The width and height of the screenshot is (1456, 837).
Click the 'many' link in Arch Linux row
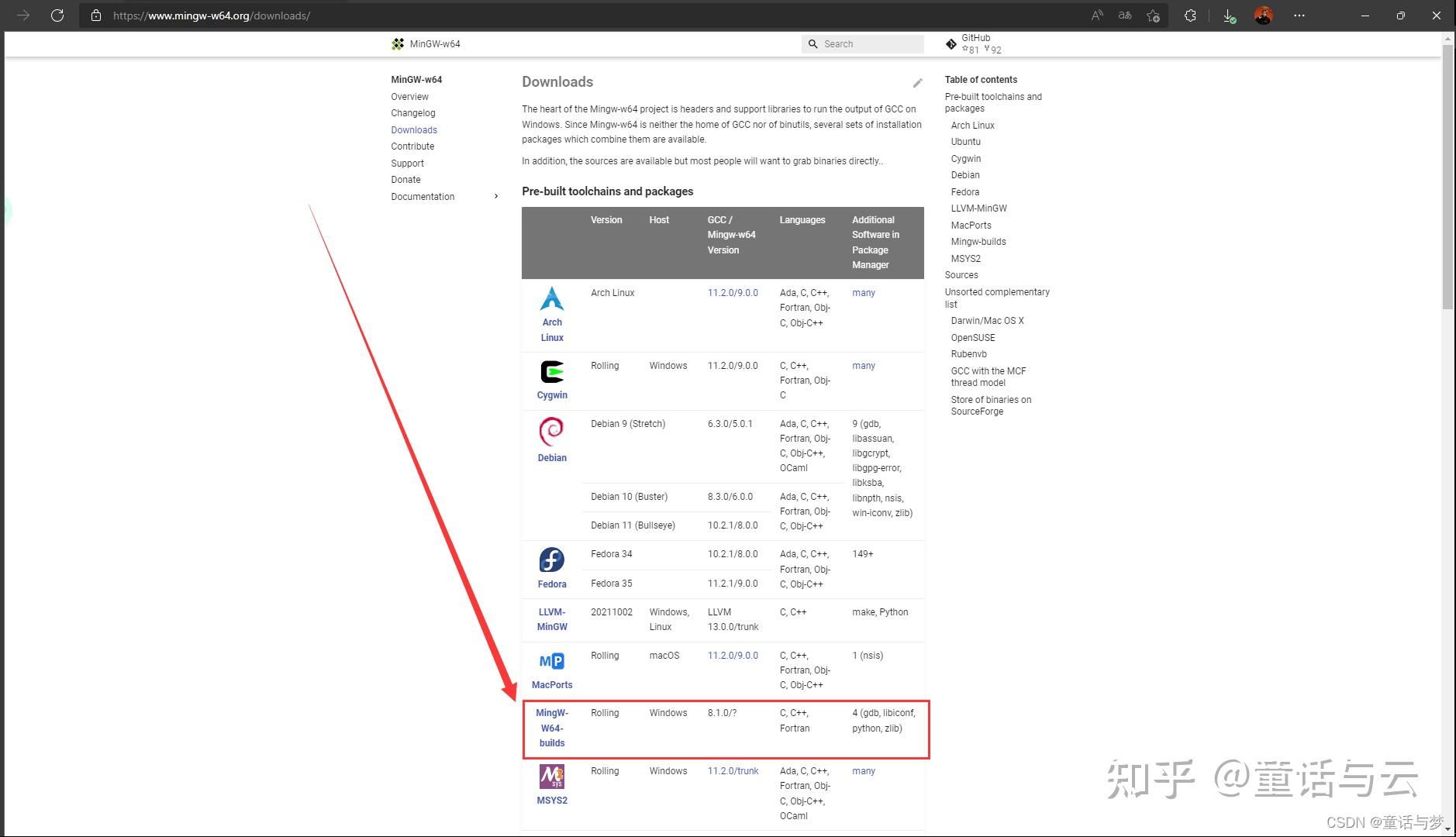(x=864, y=293)
